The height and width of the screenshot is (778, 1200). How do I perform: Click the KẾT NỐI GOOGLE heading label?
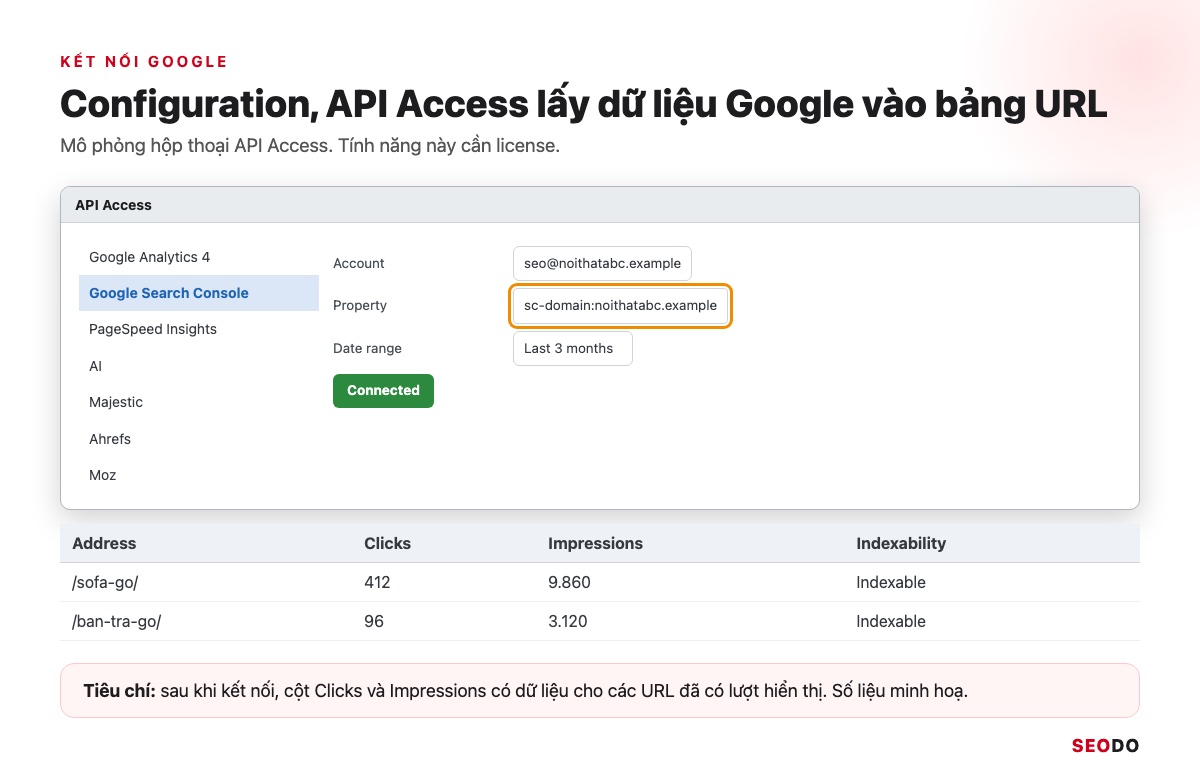144,62
